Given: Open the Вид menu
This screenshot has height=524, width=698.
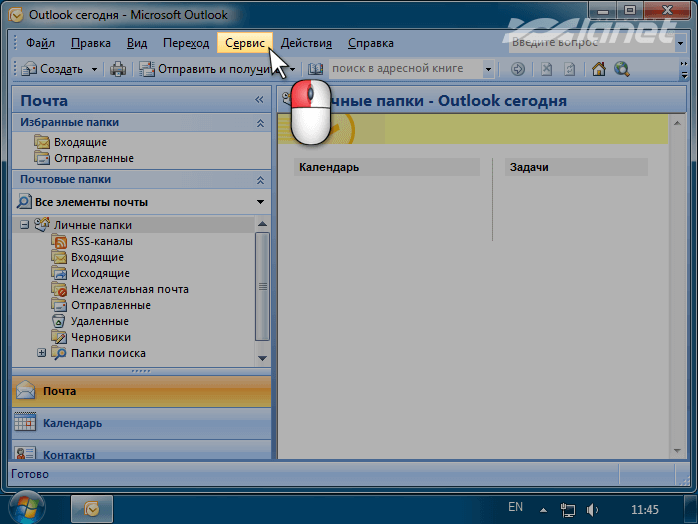Looking at the screenshot, I should 137,43.
